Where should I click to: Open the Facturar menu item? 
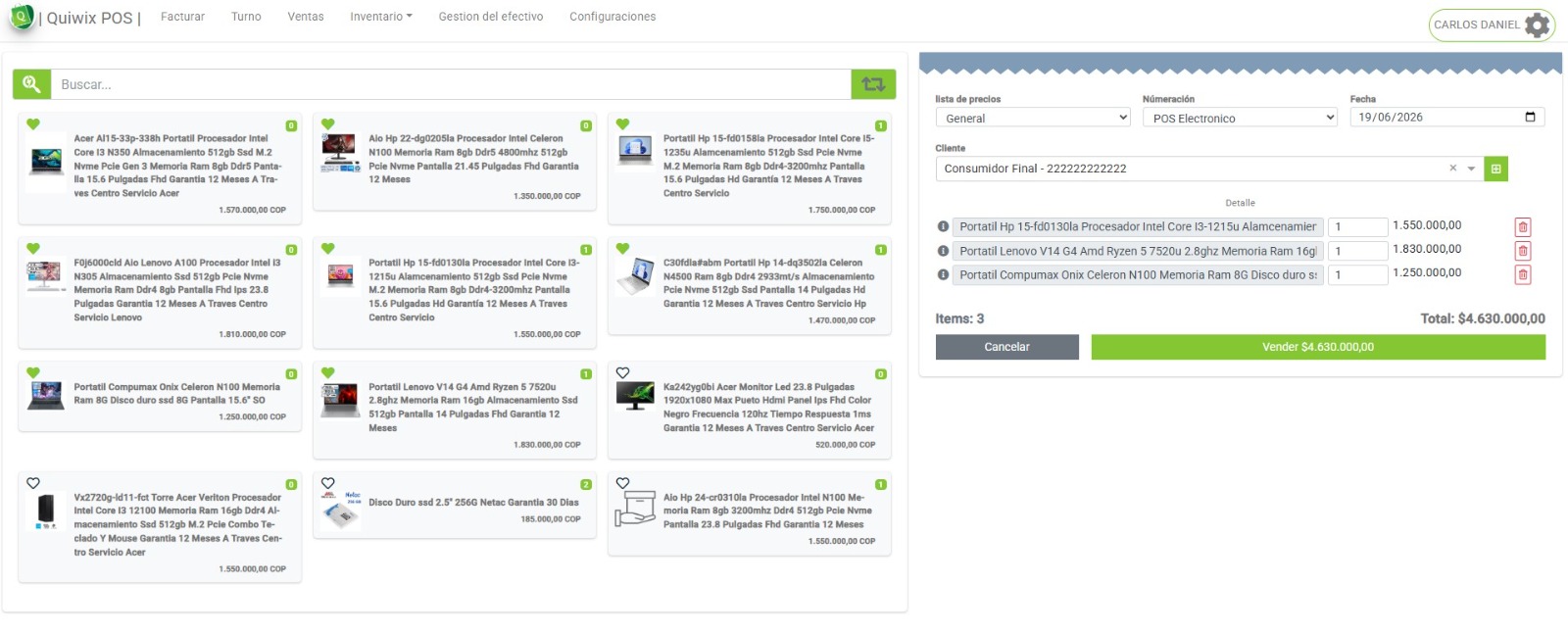coord(183,17)
